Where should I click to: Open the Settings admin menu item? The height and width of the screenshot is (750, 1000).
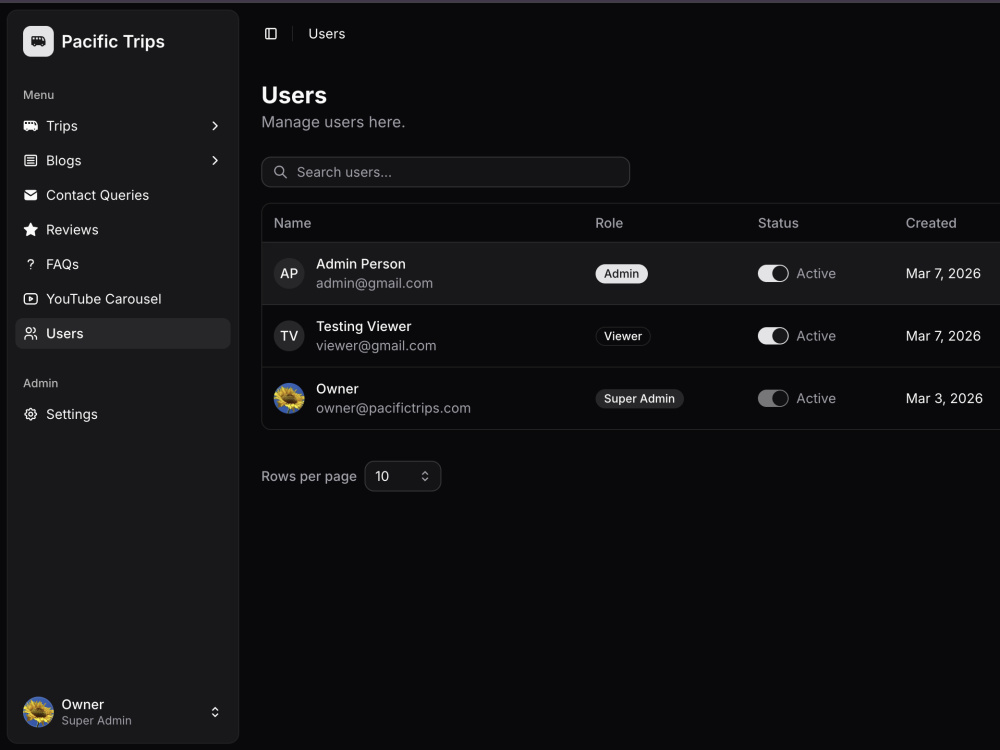122,414
